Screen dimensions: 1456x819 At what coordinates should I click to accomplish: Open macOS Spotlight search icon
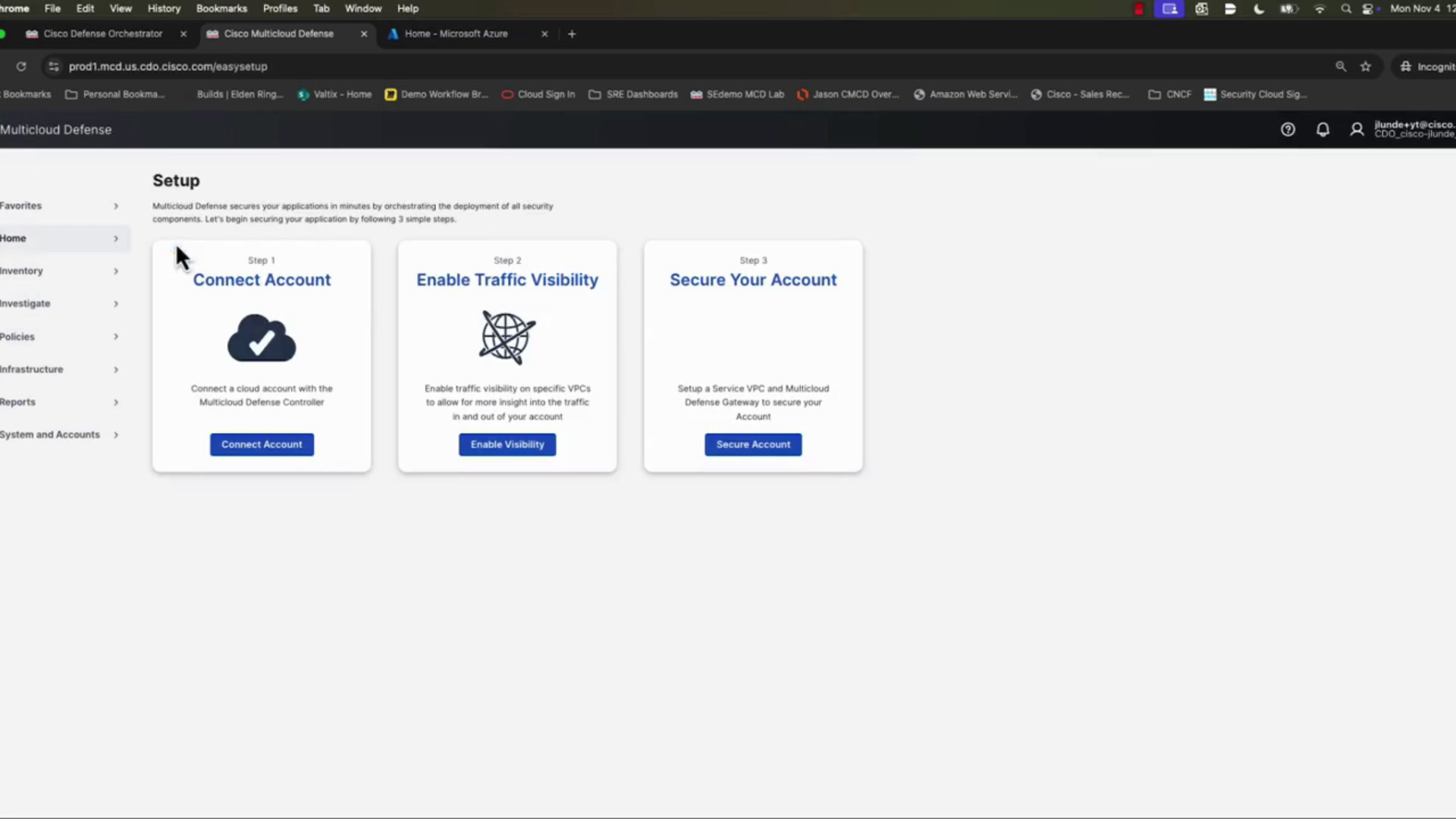click(1346, 9)
